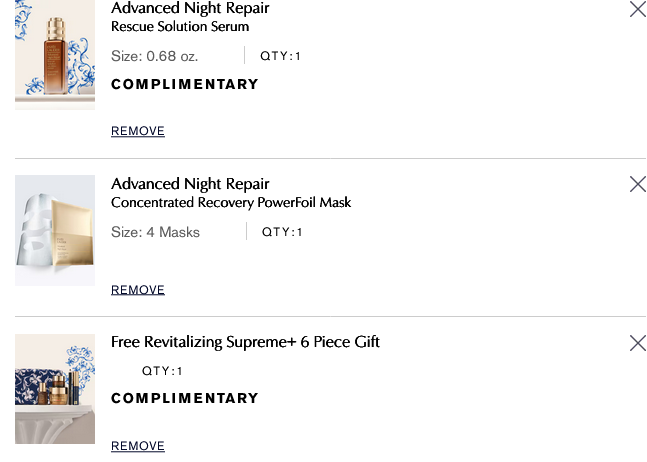This screenshot has width=647, height=462.
Task: Click REMOVE under the 6 Piece Gift
Action: [x=138, y=446]
